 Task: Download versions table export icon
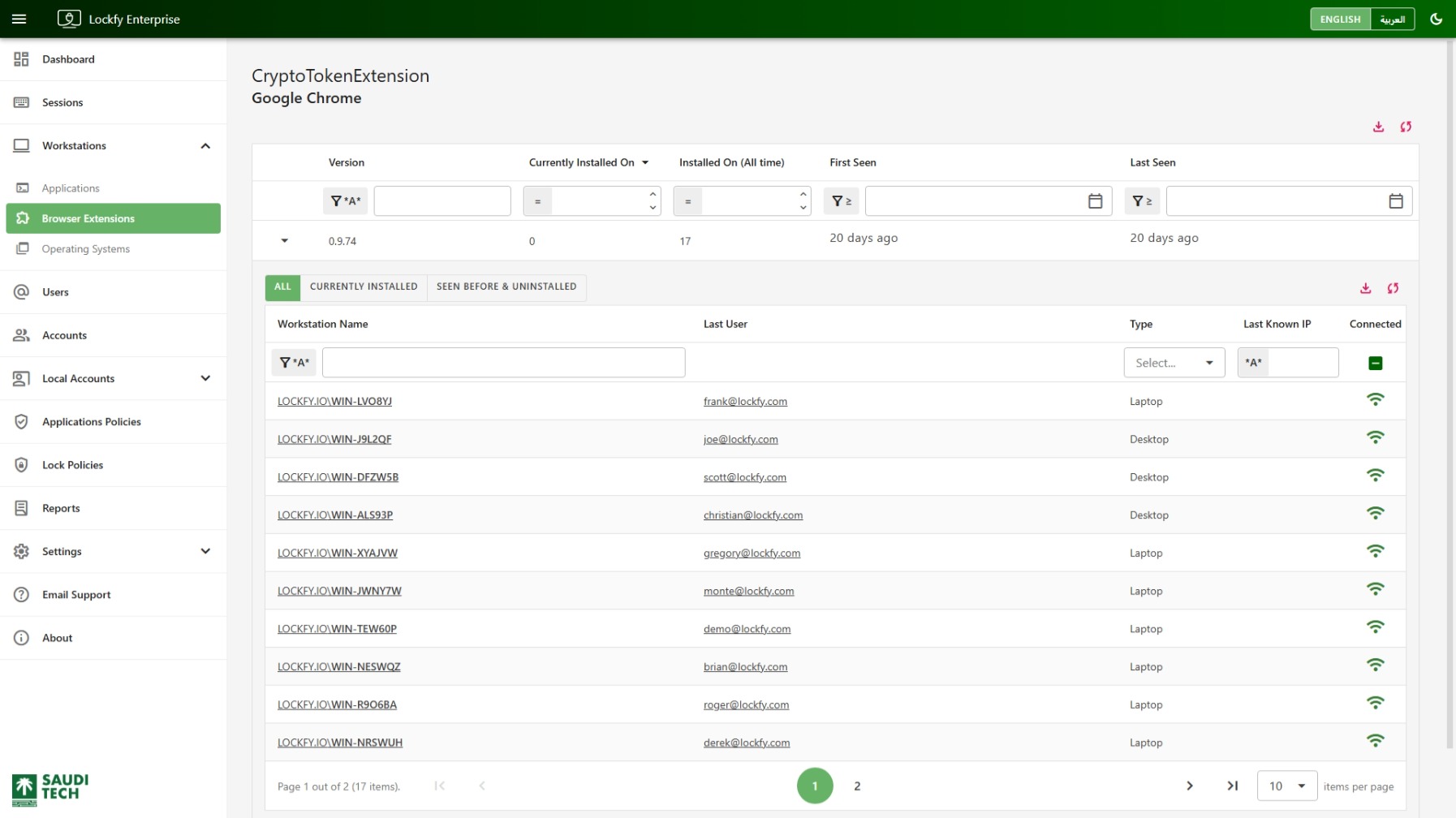pyautogui.click(x=1378, y=127)
